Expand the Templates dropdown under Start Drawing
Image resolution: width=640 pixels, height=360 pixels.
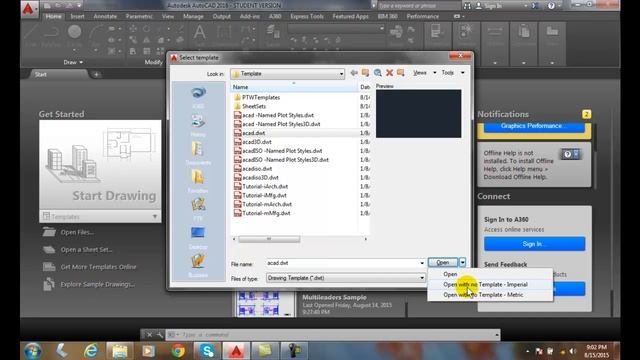coord(155,216)
